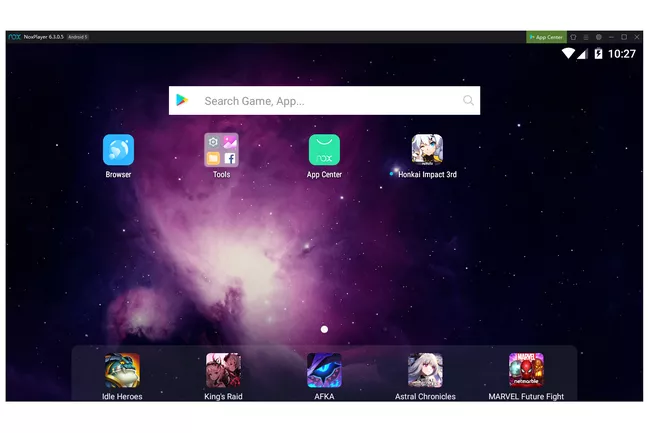Select the home screen page indicator dot

pos(324,329)
